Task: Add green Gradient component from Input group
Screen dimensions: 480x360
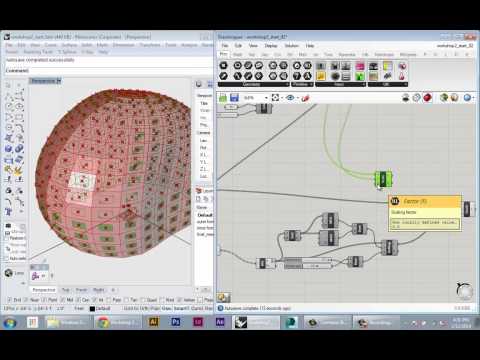Action: pos(360,76)
